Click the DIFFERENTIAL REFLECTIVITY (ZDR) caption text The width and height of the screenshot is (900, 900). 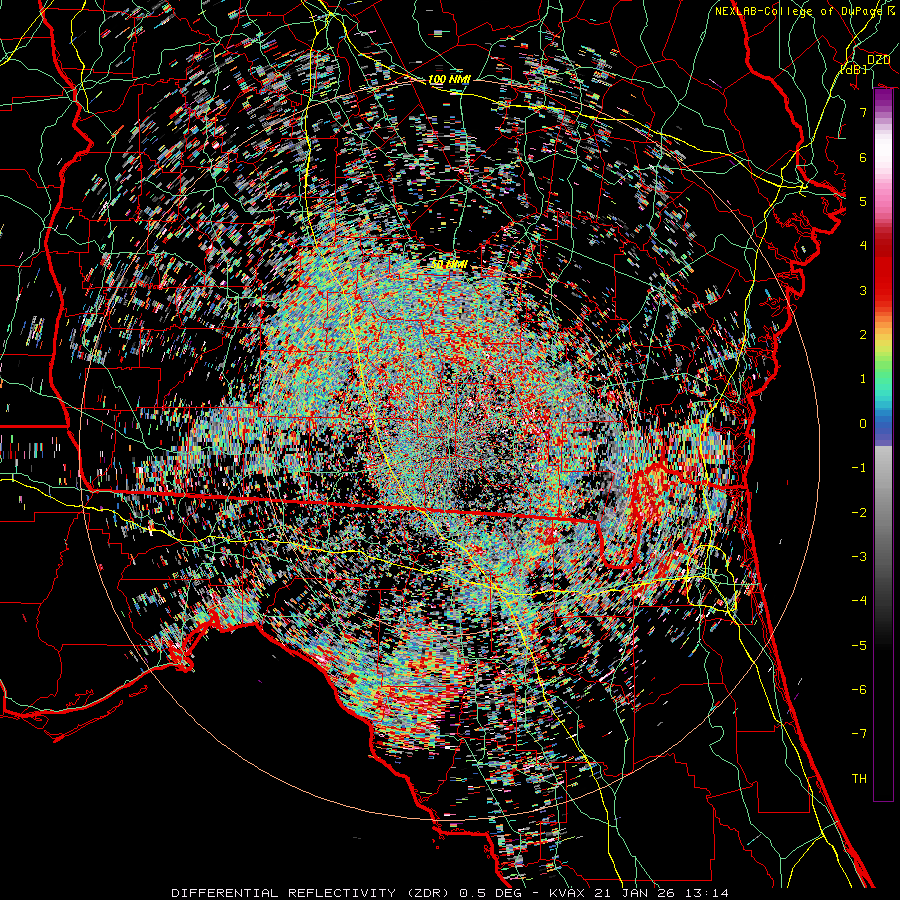click(x=312, y=893)
